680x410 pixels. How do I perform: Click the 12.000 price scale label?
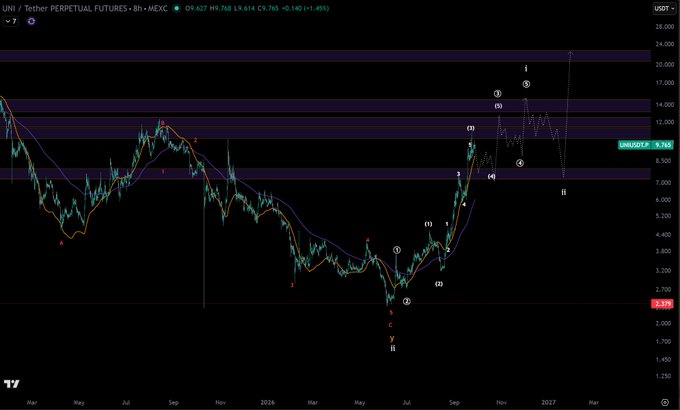click(x=664, y=122)
